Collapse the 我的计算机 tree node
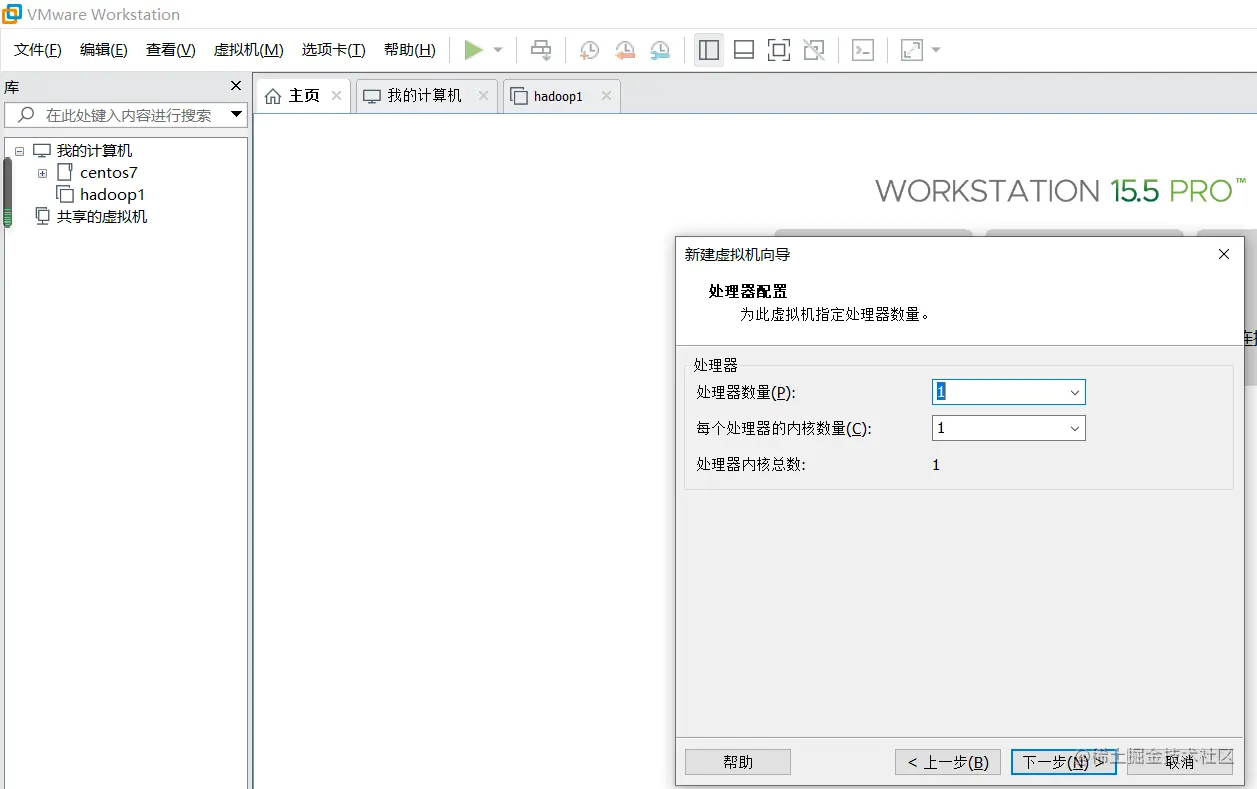The image size is (1257, 789). (20, 151)
